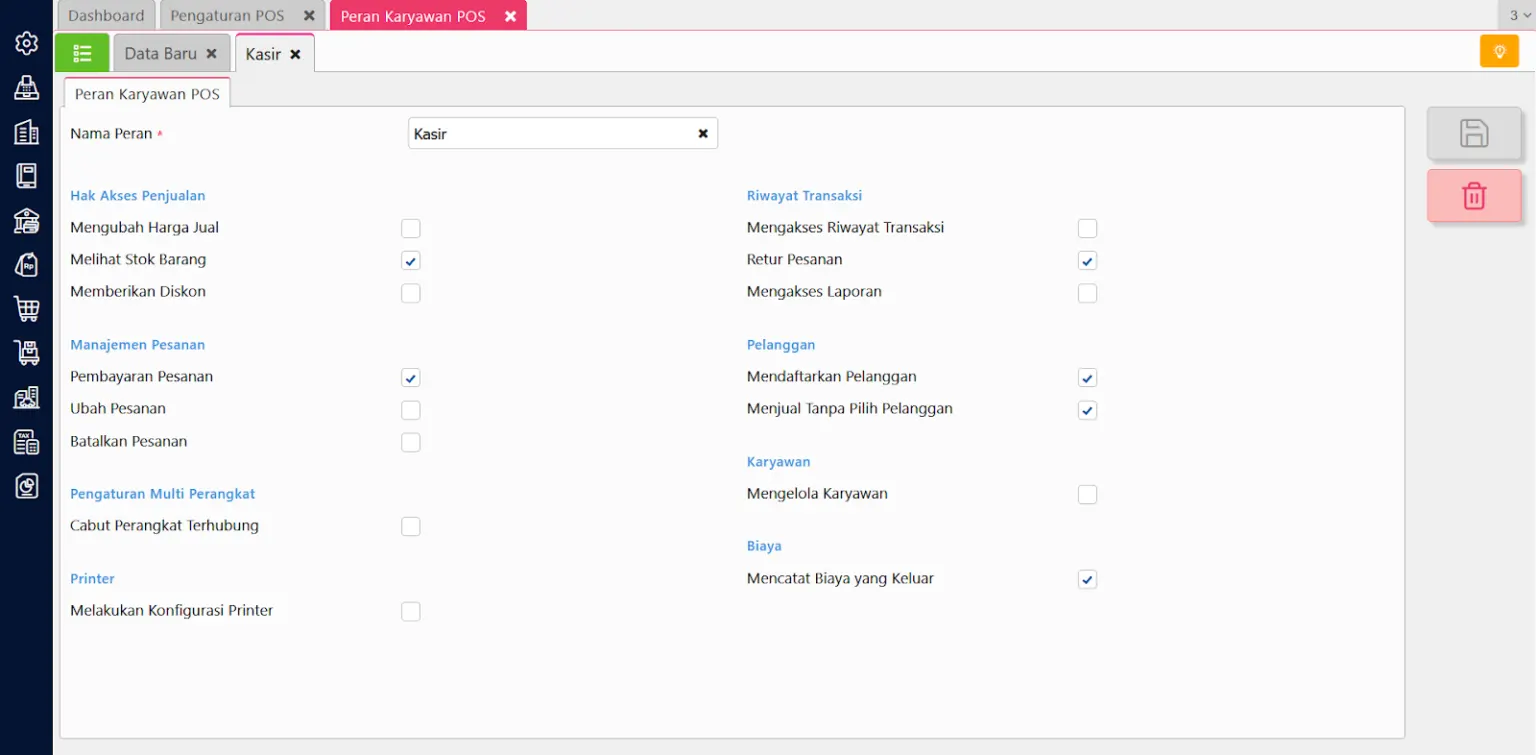Switch to Pengaturan POS tab
Screen dimensions: 1536x755
(x=227, y=16)
